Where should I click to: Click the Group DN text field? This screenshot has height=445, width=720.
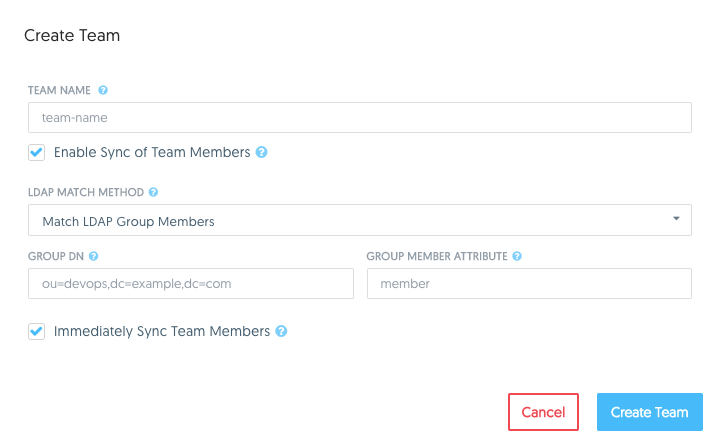pyautogui.click(x=191, y=284)
